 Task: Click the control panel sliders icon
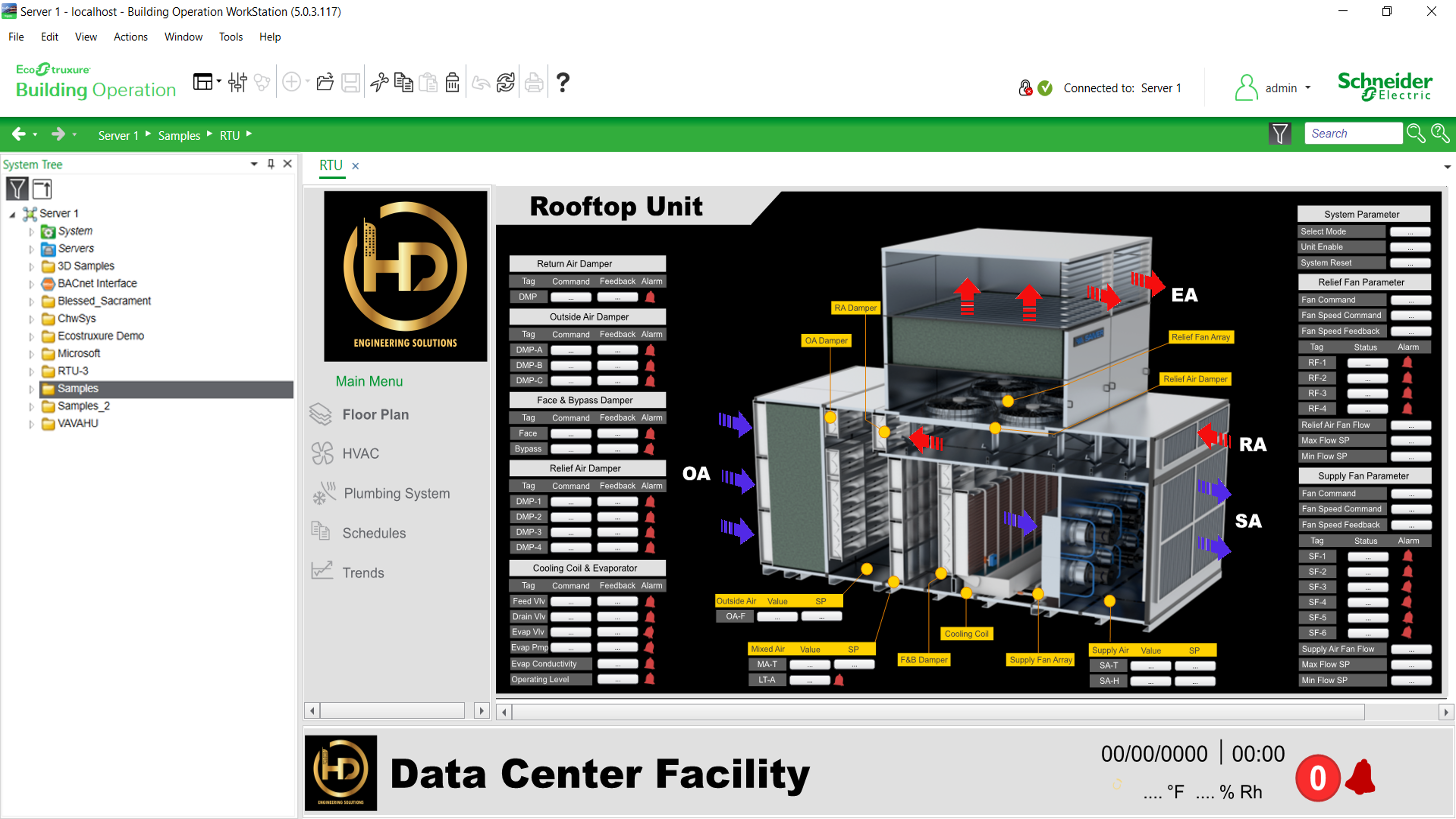[237, 83]
